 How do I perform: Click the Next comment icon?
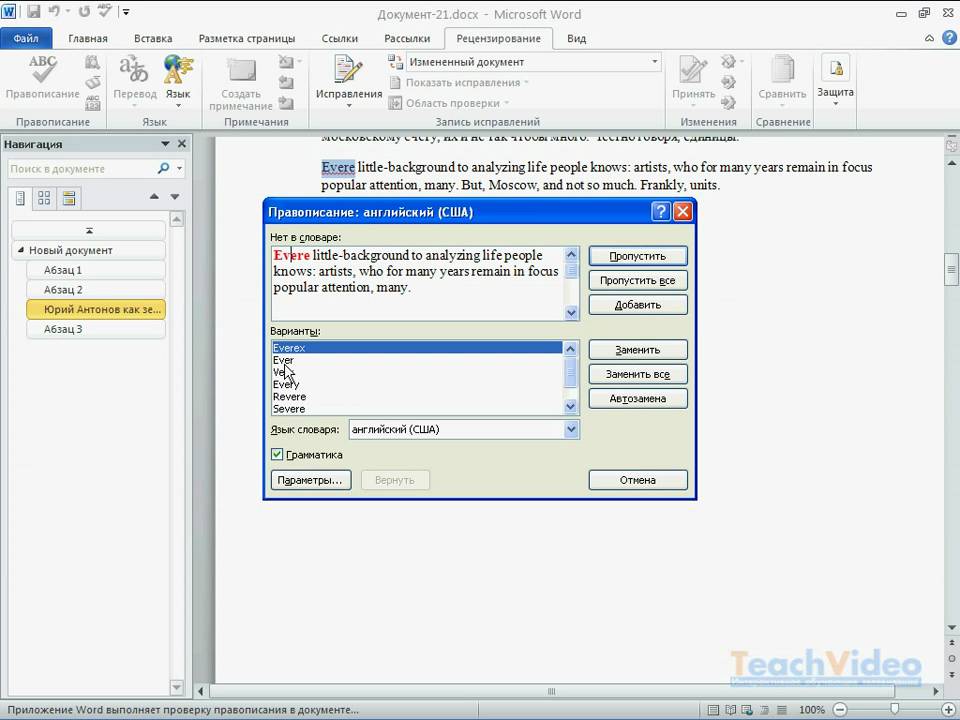[285, 102]
